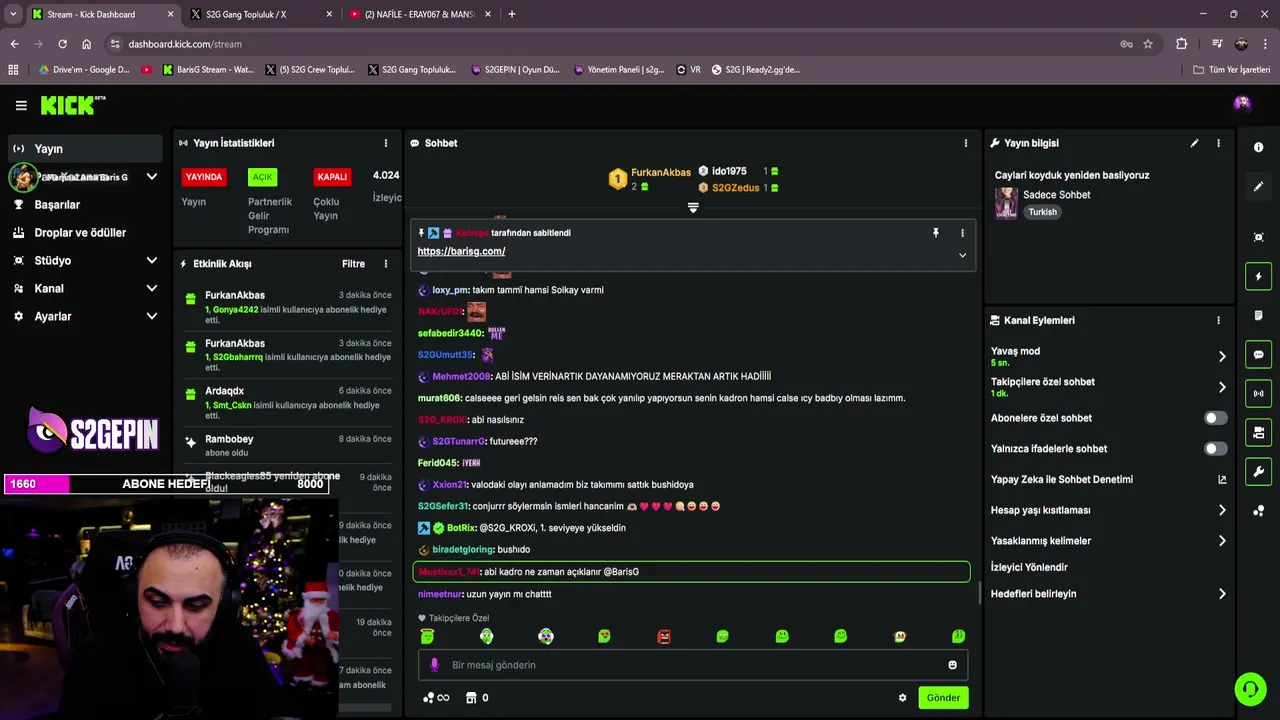Click the info icon in right sidebar

tap(1258, 147)
